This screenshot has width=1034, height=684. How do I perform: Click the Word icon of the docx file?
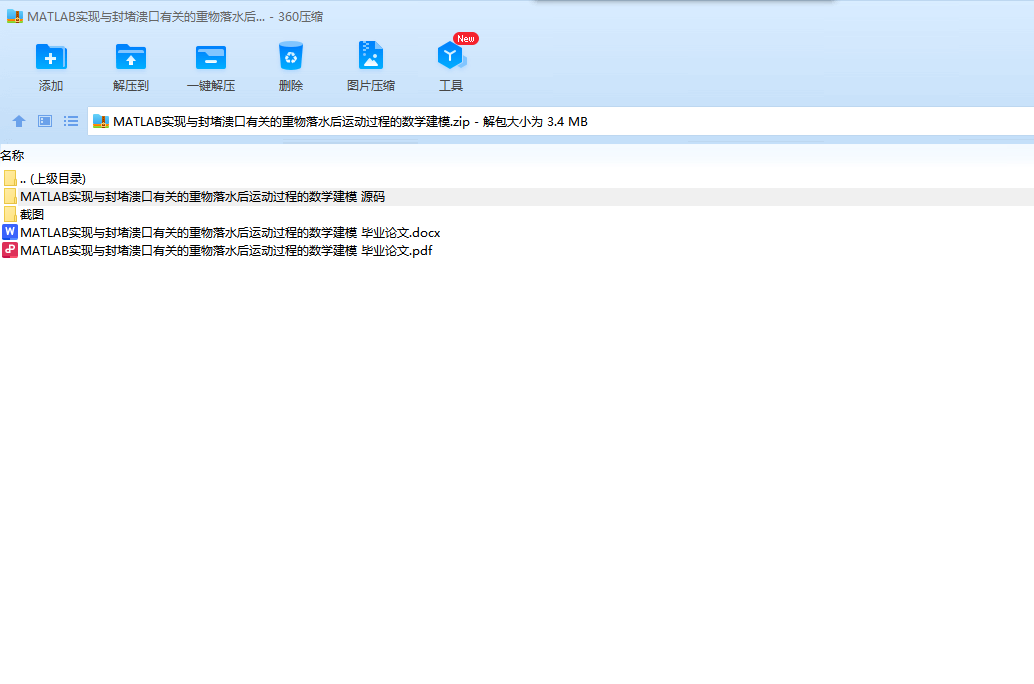point(10,232)
